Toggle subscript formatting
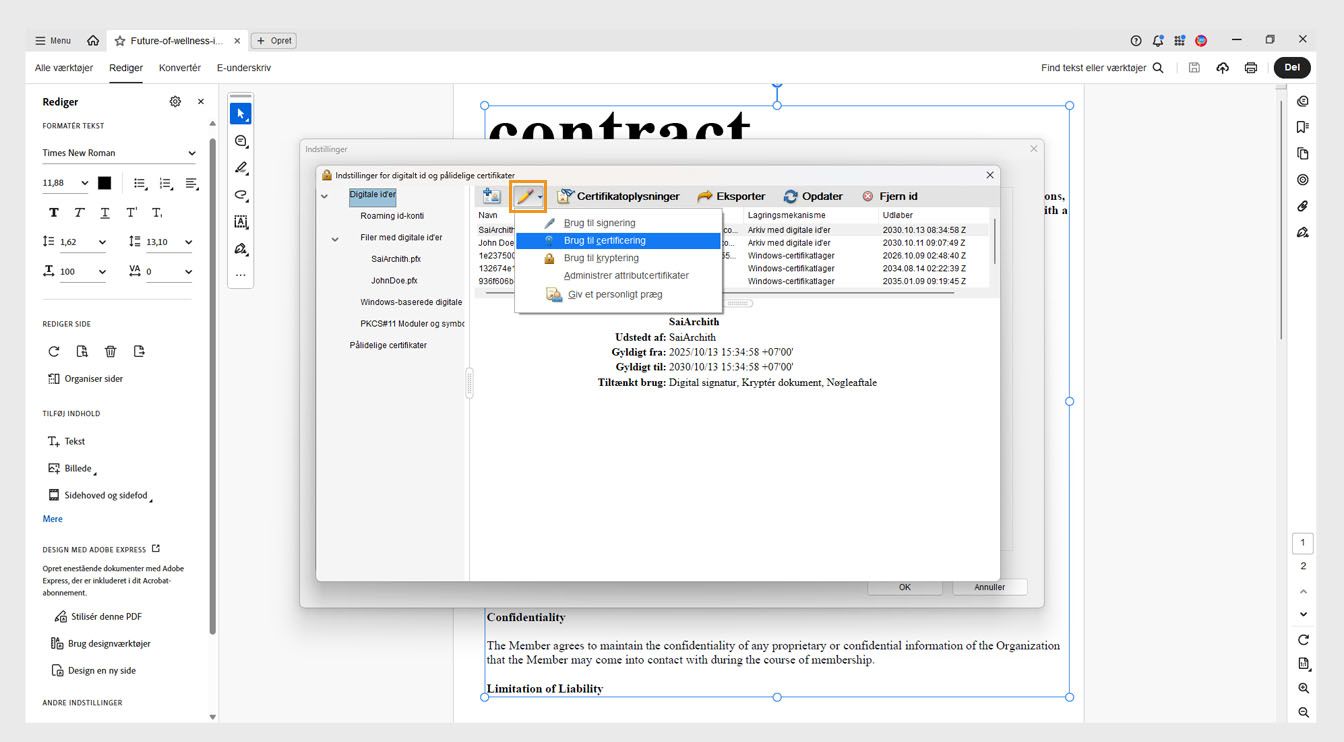Screen dimensions: 1344x742 pos(157,213)
